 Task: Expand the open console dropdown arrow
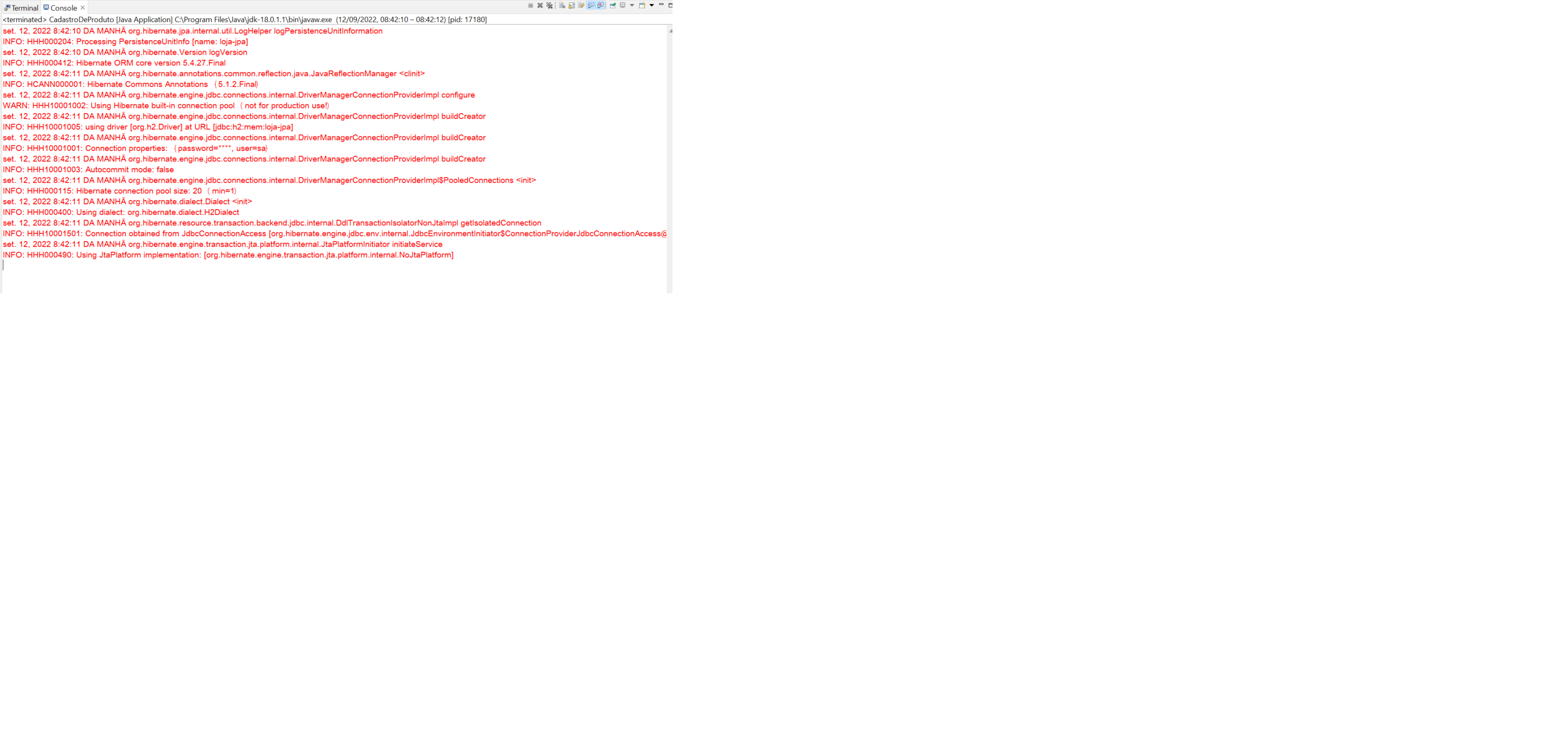(x=652, y=5)
